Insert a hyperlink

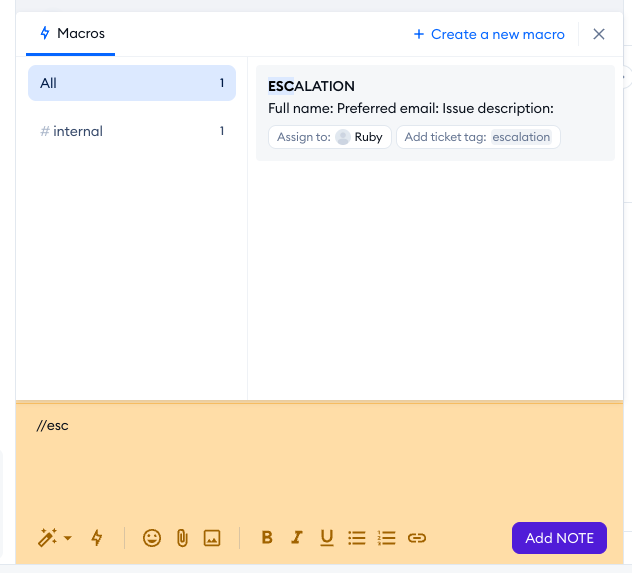pyautogui.click(x=417, y=538)
